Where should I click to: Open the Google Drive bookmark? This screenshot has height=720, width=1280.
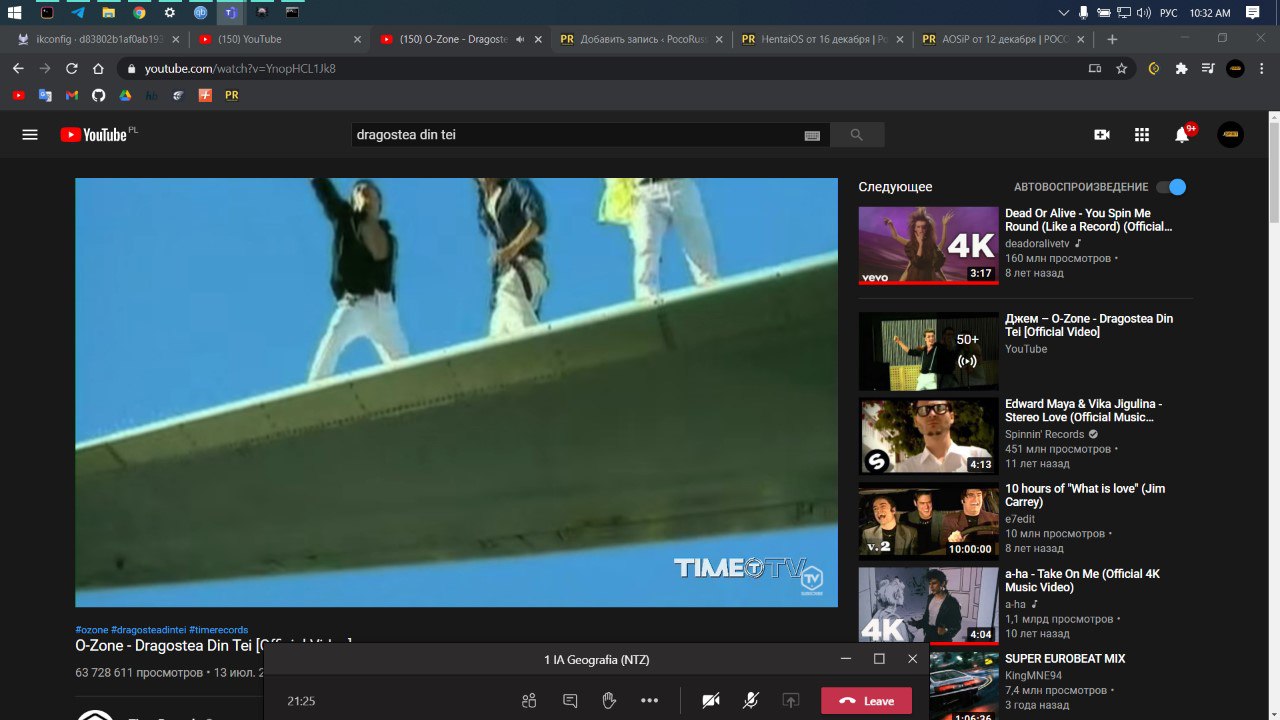click(125, 96)
